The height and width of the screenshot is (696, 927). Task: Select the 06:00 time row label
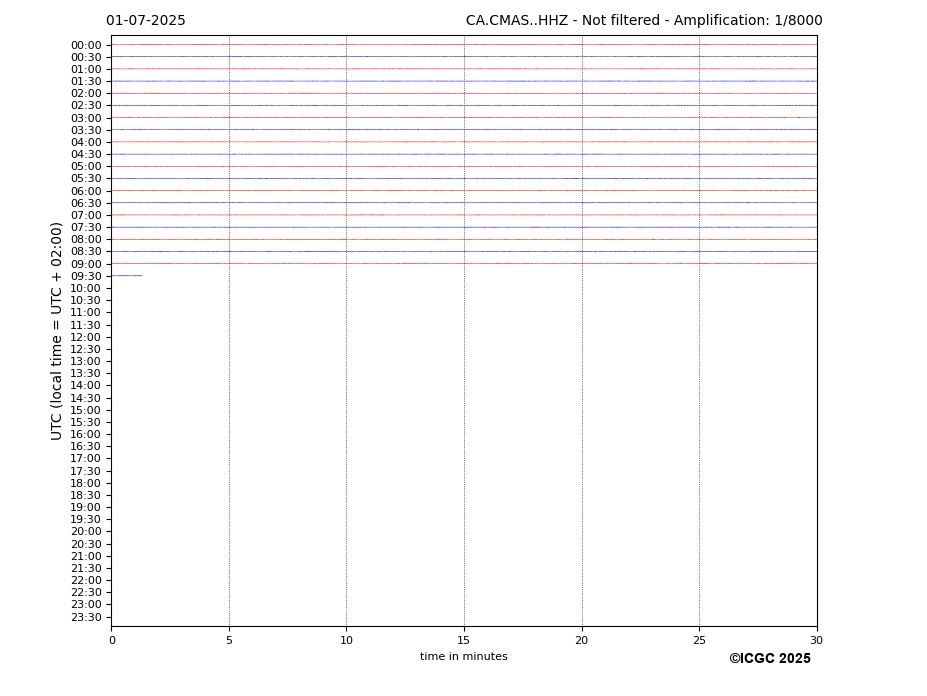86,191
